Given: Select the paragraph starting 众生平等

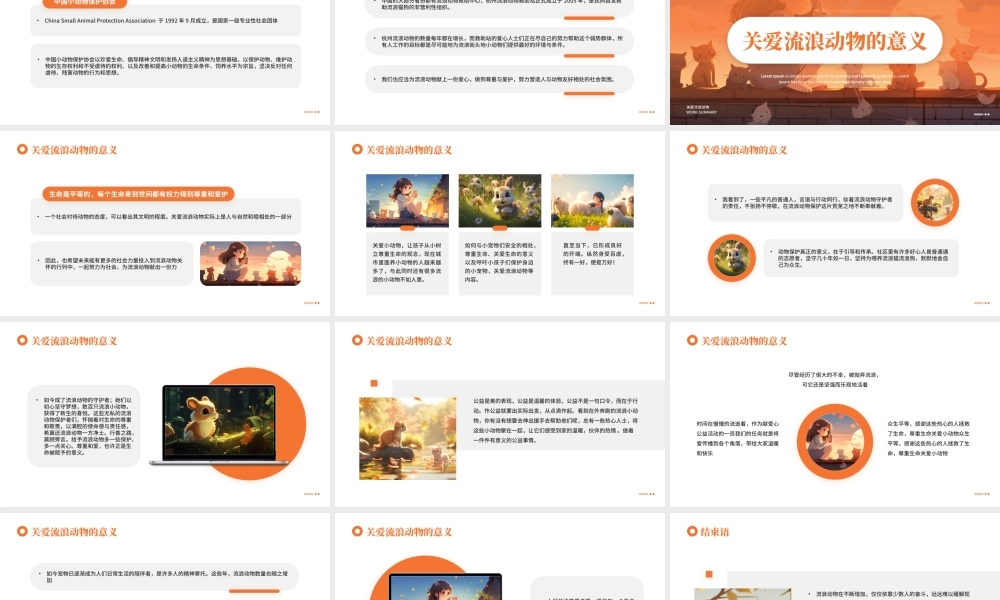Looking at the screenshot, I should pos(929,438).
